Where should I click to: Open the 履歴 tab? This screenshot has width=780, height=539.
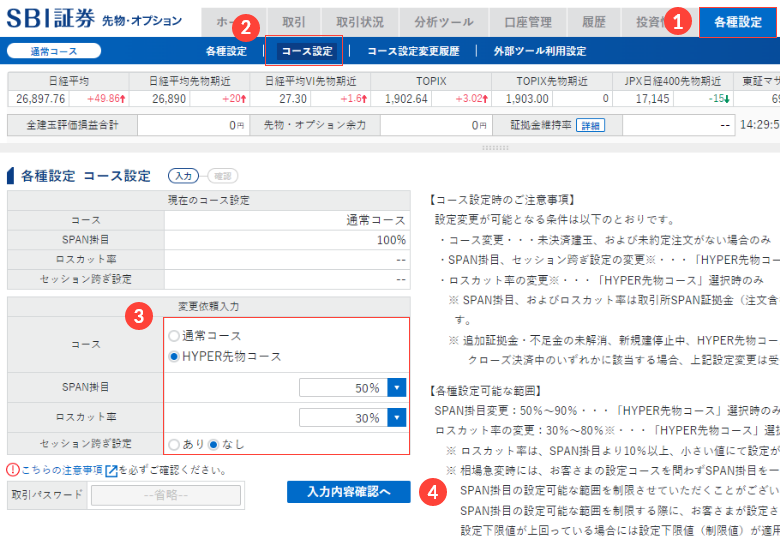point(594,22)
